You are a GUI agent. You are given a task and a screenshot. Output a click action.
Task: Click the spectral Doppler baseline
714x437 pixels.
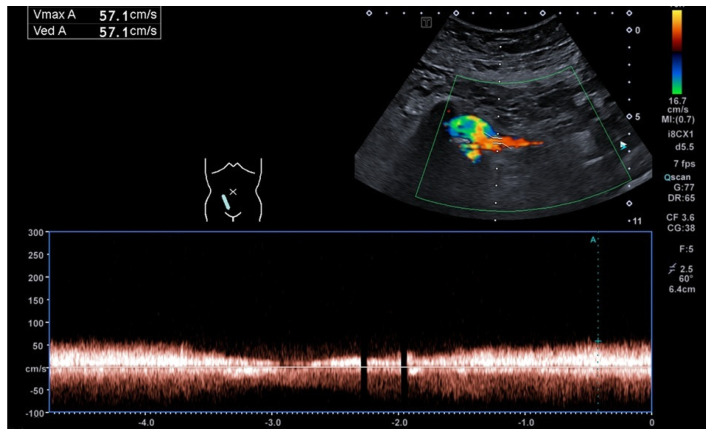(x=350, y=367)
